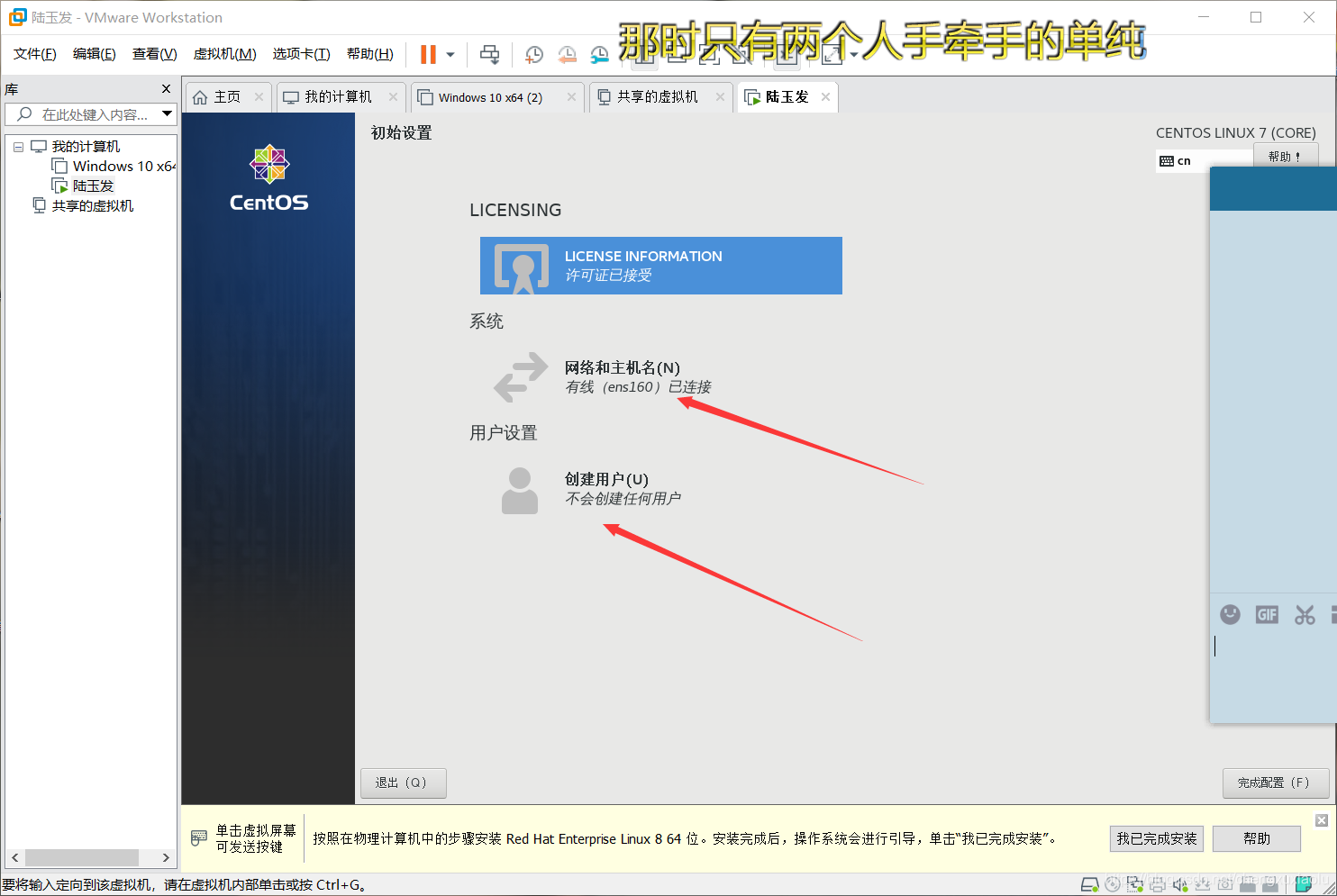Open the emoji picker in the chat panel
The width and height of the screenshot is (1337, 896).
[x=1230, y=614]
